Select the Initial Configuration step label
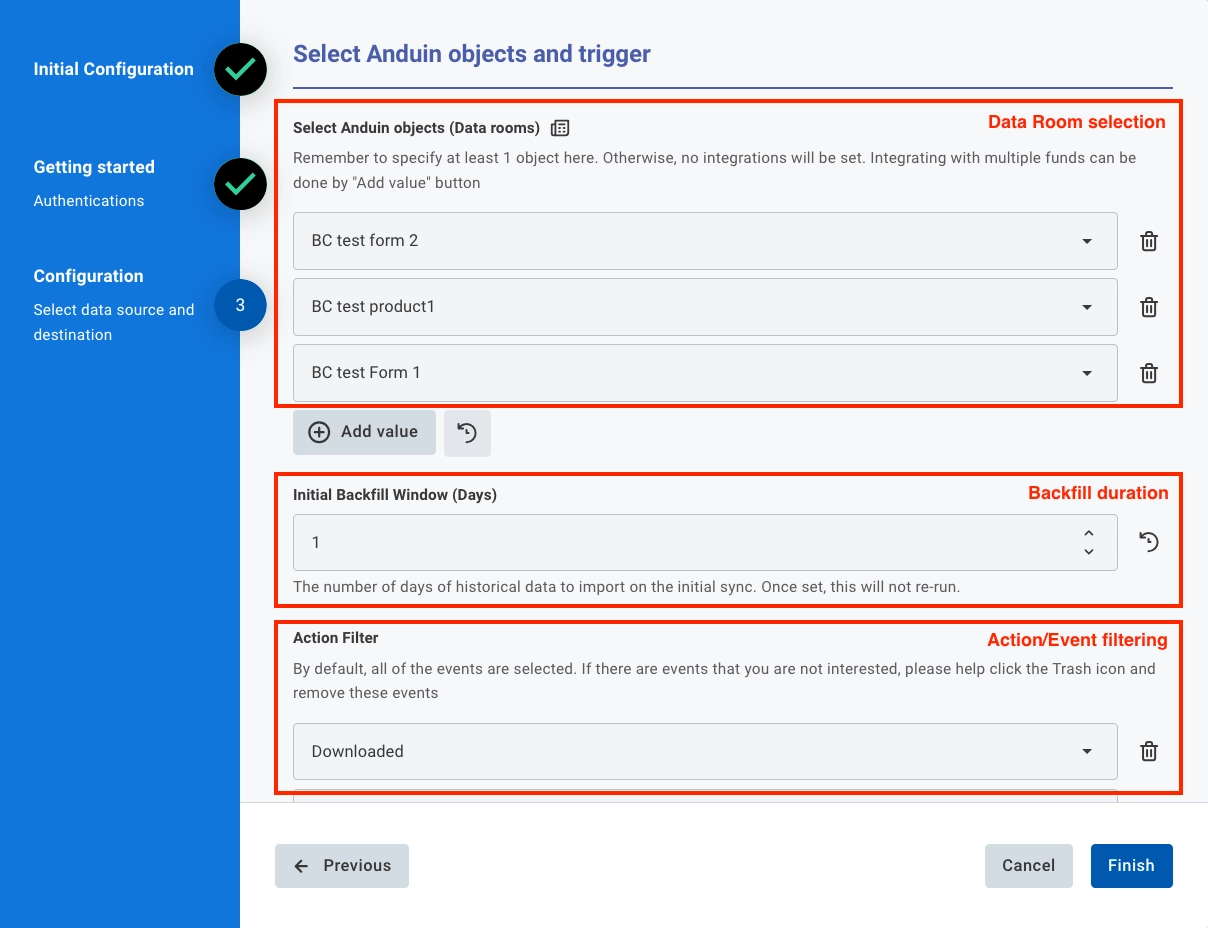 pyautogui.click(x=113, y=69)
